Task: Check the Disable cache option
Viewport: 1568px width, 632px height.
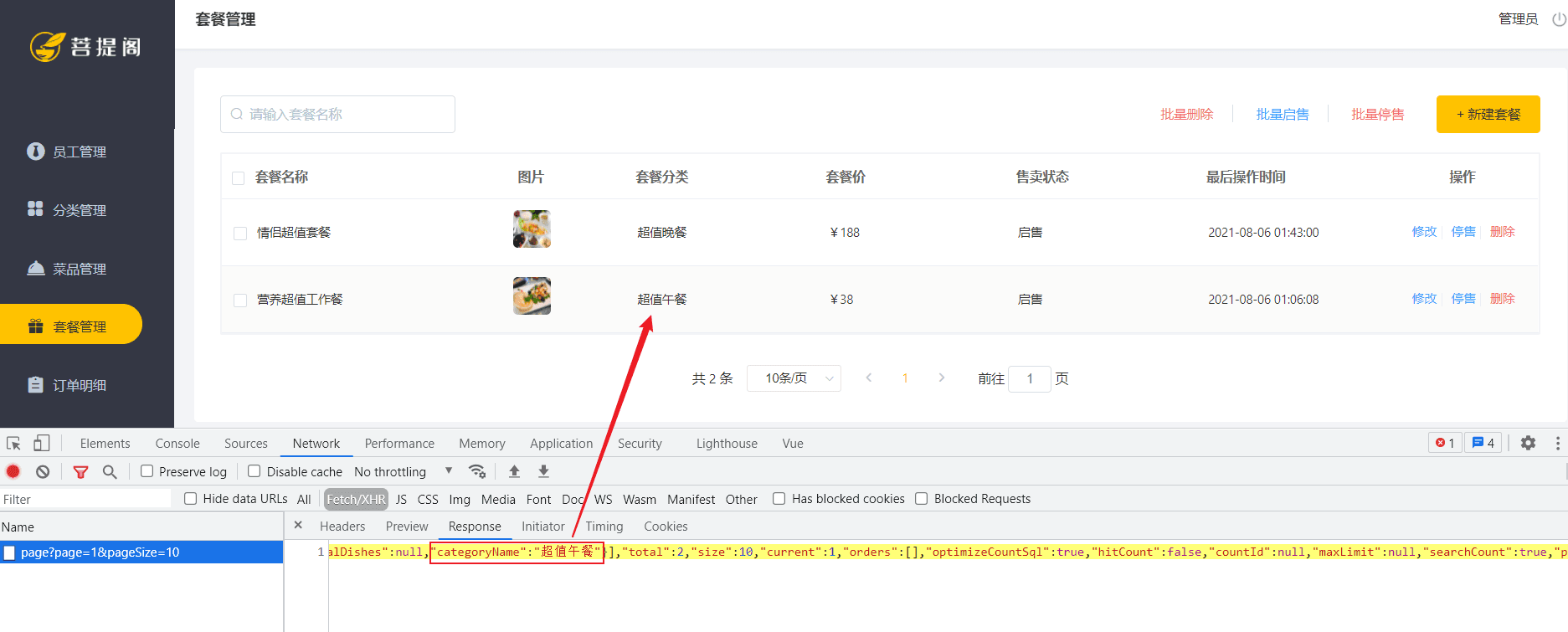Action: point(254,471)
